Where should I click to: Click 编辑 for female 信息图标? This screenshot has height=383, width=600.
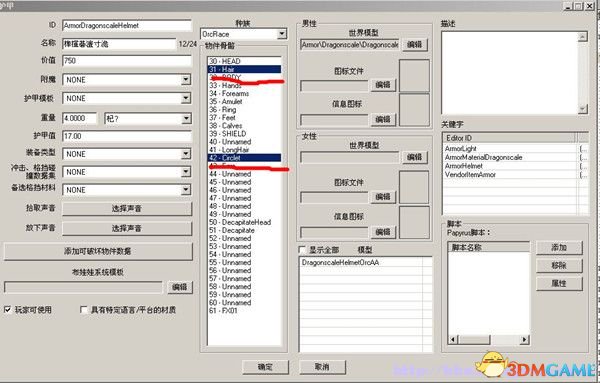383,232
